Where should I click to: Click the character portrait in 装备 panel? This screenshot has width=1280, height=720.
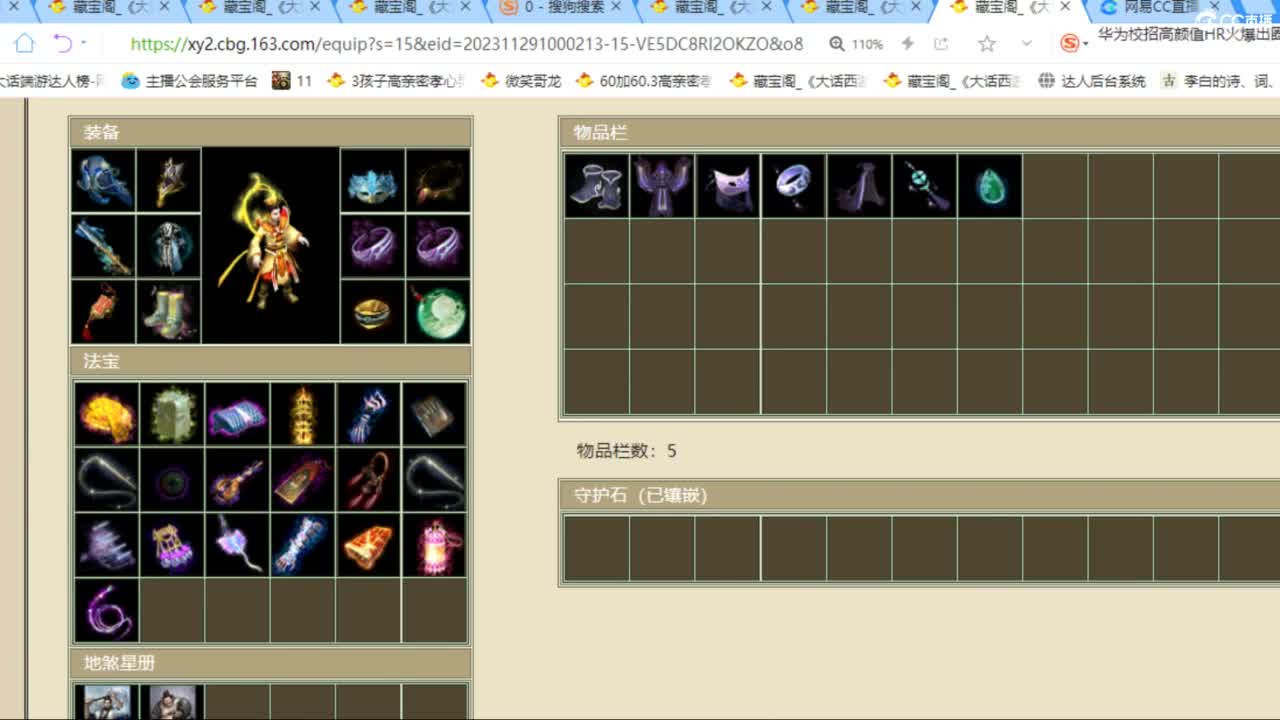coord(271,246)
